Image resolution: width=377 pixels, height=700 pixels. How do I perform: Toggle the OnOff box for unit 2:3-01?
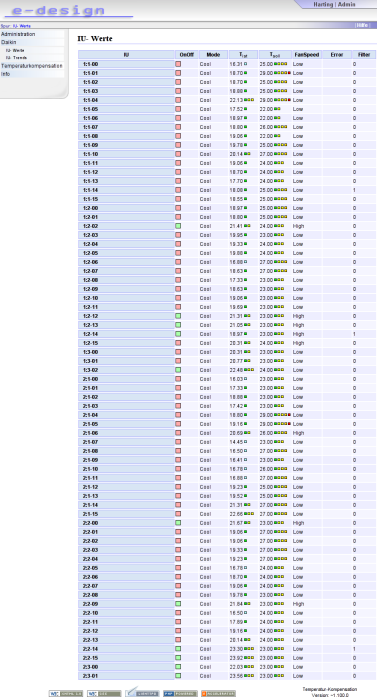(178, 675)
